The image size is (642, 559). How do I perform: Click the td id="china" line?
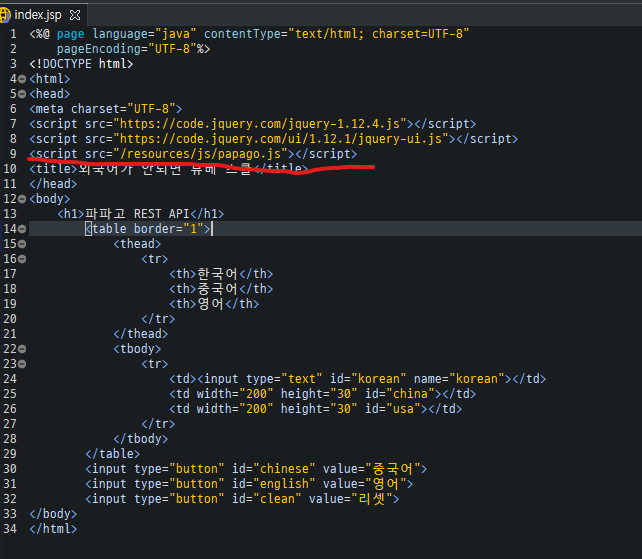[323, 394]
